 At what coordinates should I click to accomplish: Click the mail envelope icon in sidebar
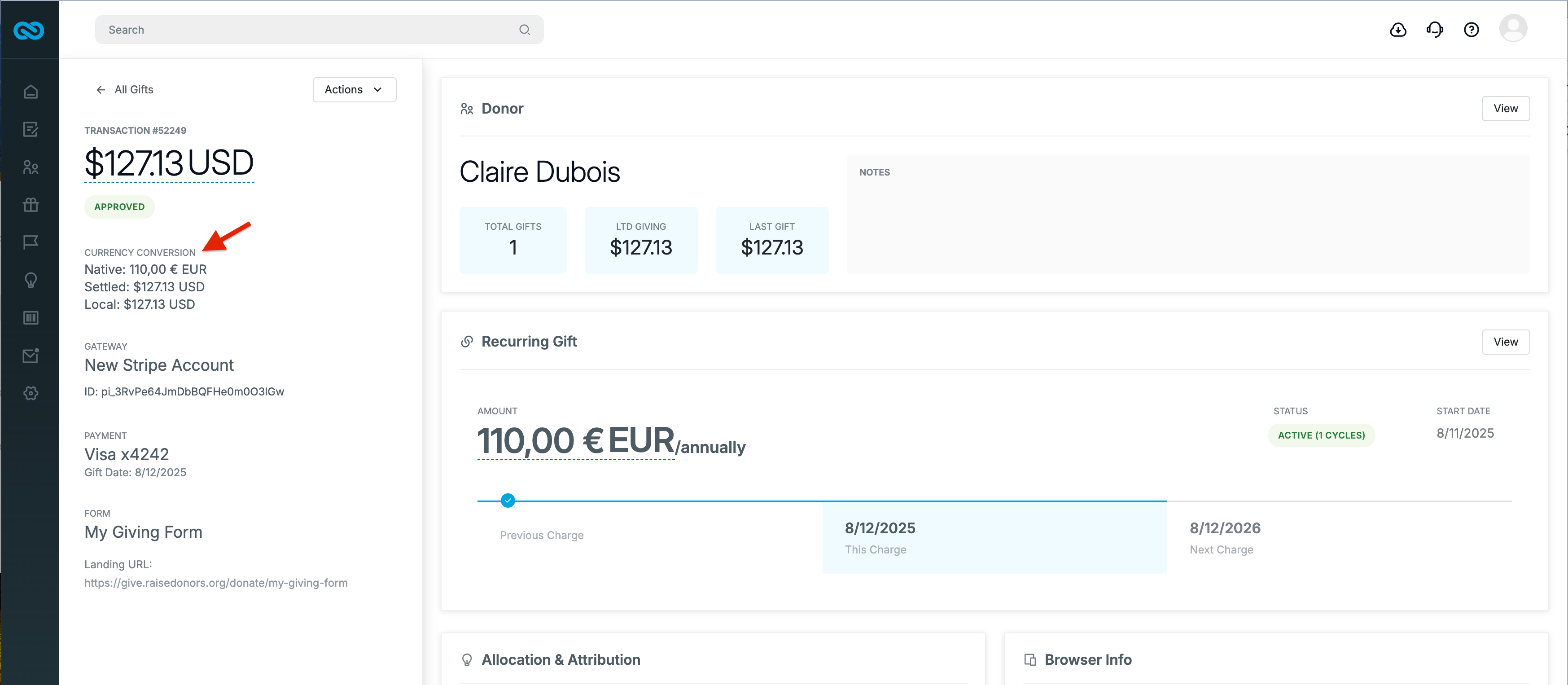31,356
